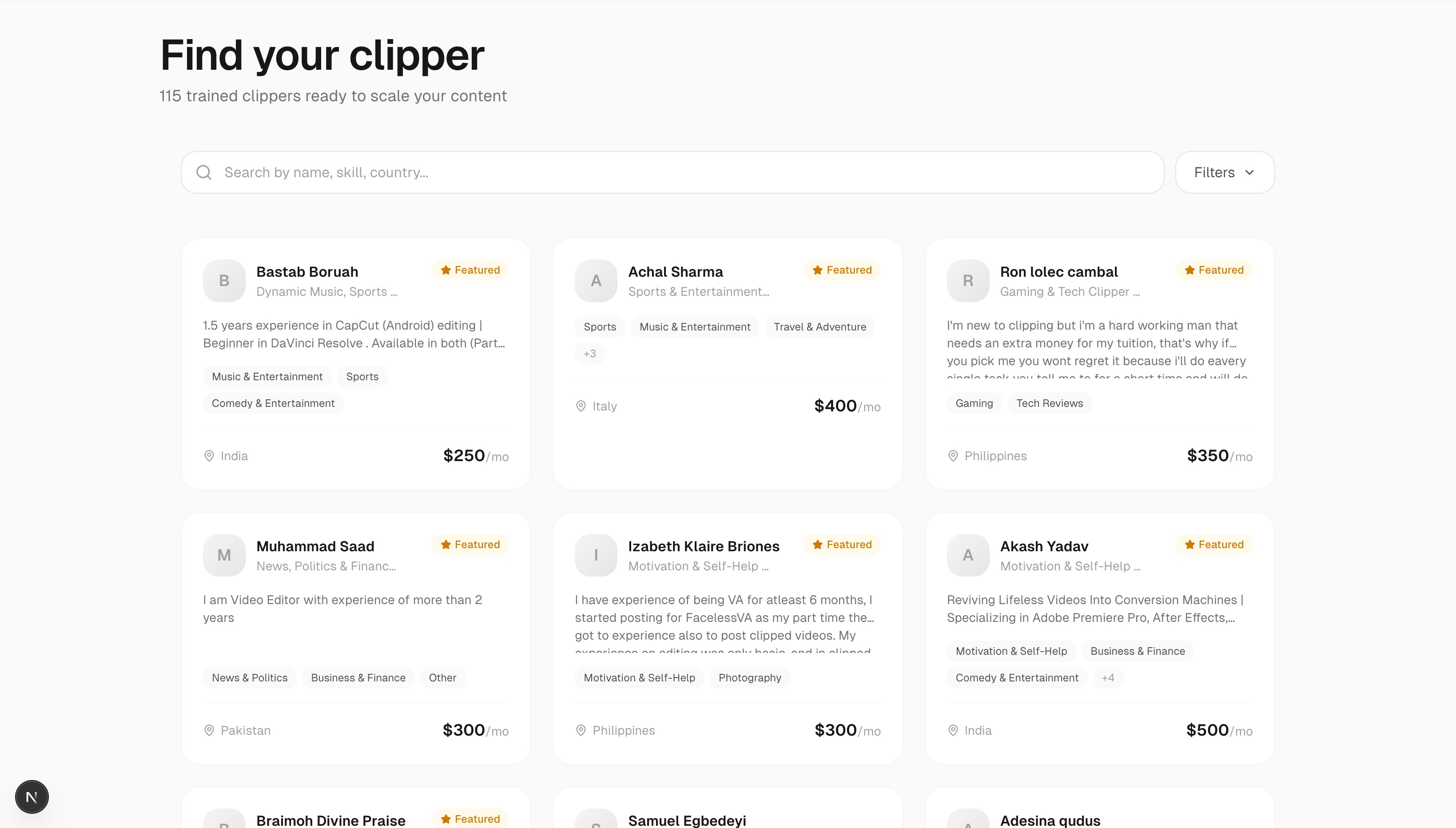Screen dimensions: 1456x828
Task: Click Bastab Boruah's avatar initial
Action: (x=224, y=280)
